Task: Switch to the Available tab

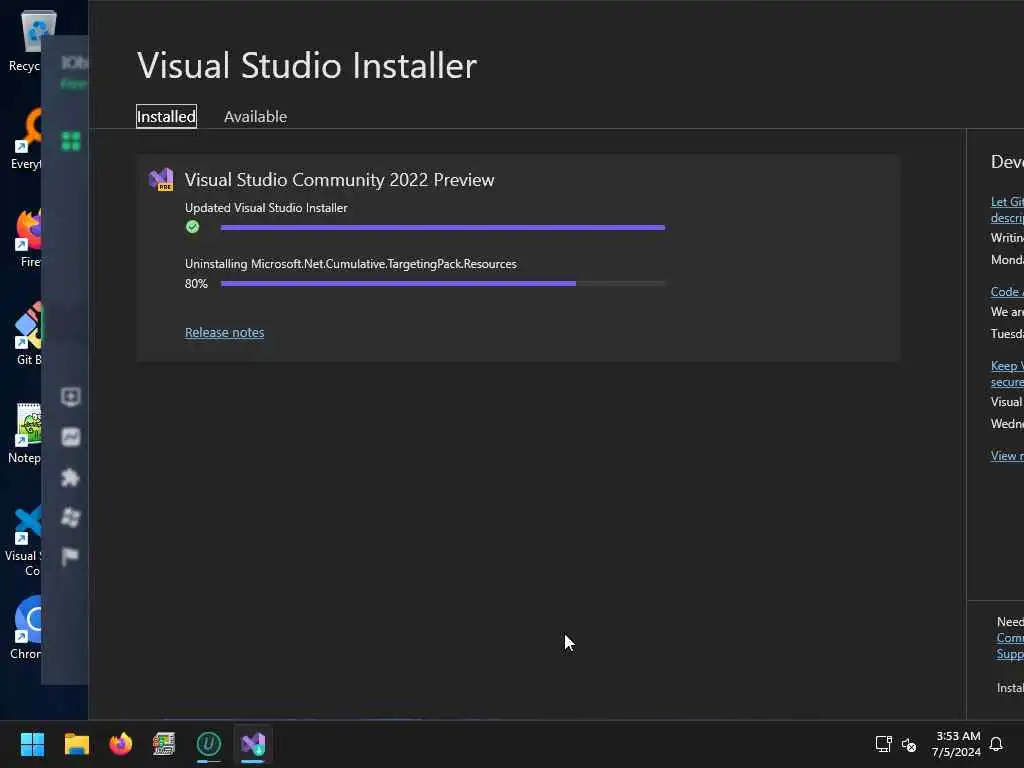Action: tap(255, 116)
